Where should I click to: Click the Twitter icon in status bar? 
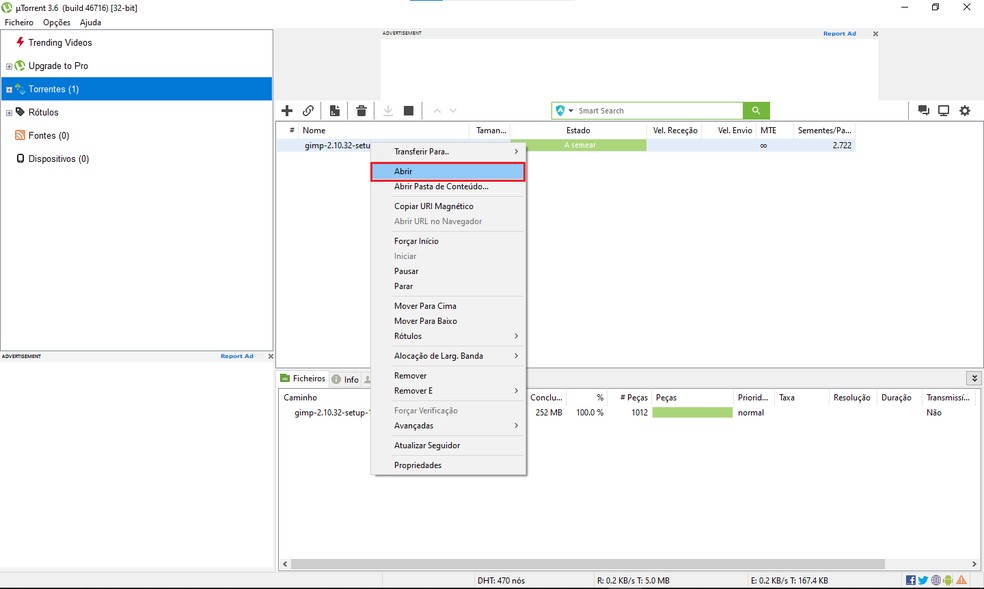point(922,580)
